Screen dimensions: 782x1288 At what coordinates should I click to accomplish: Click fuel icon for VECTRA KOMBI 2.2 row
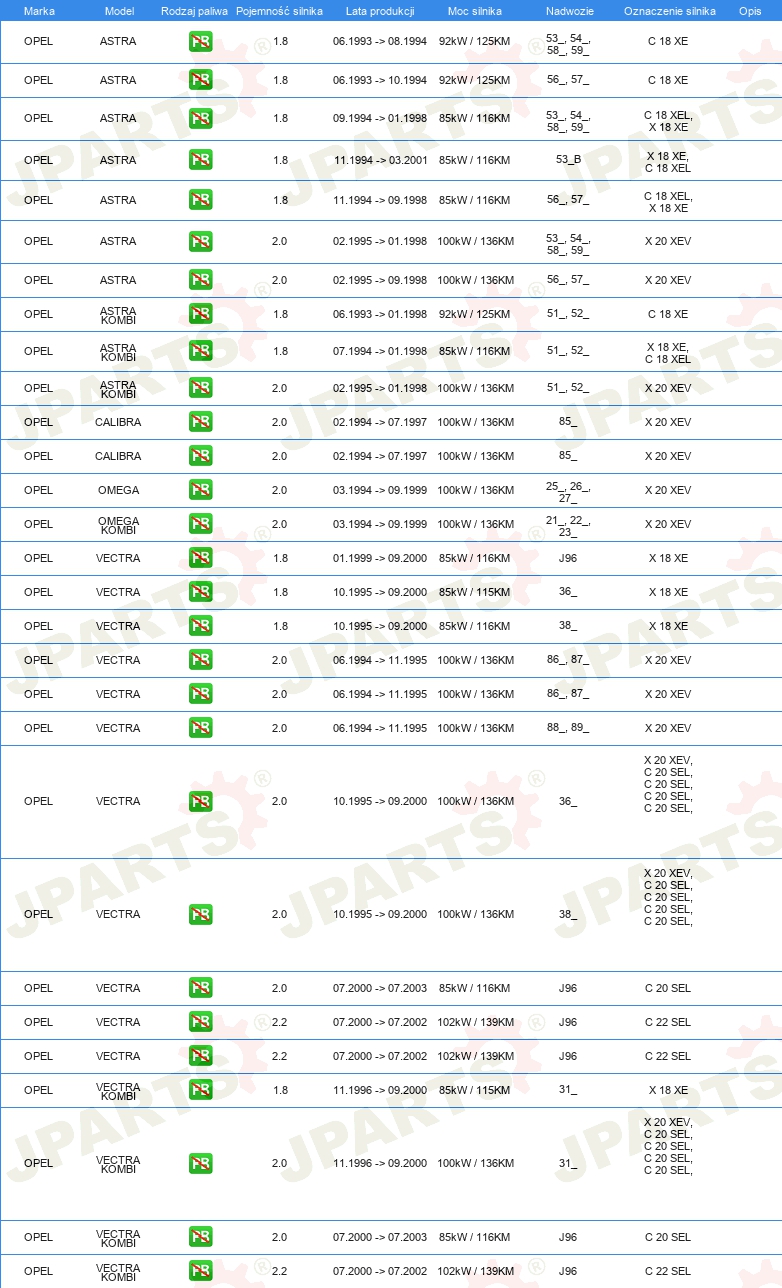click(x=201, y=1271)
